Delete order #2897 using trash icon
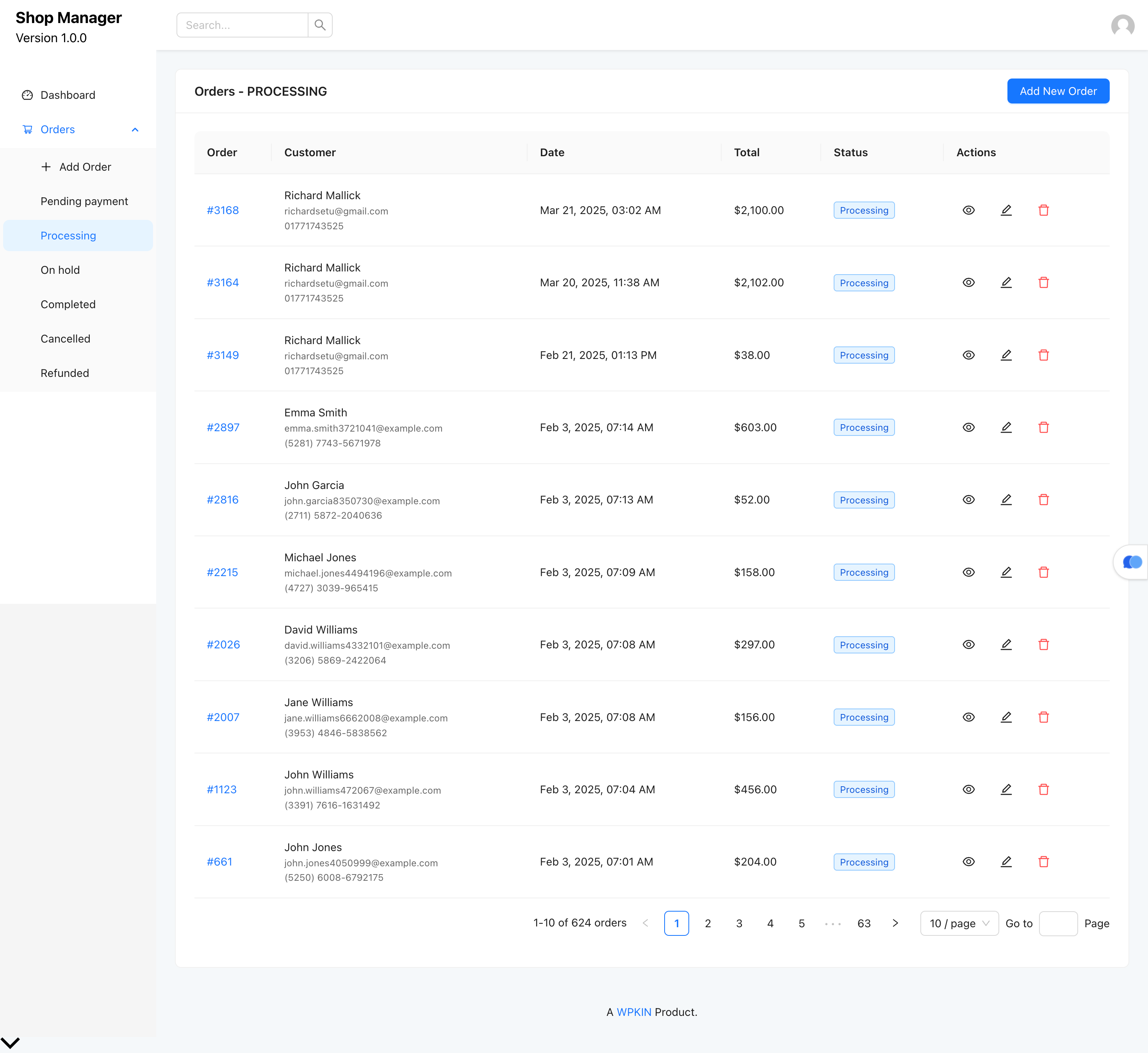 pos(1044,427)
